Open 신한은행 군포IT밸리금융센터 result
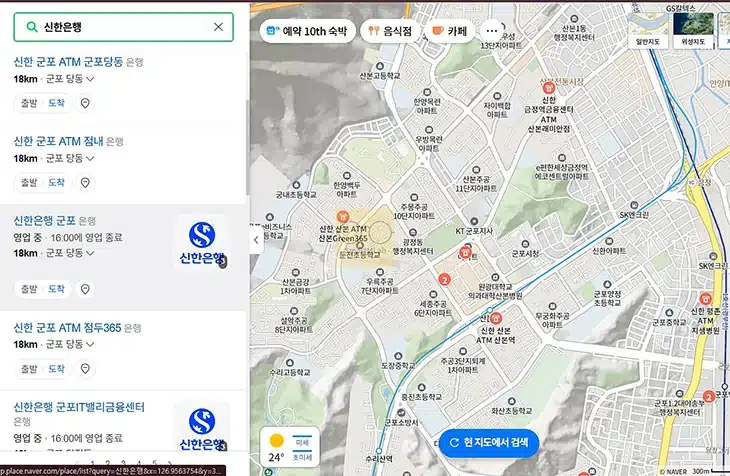Viewport: 730px width, 476px height. pyautogui.click(x=79, y=407)
